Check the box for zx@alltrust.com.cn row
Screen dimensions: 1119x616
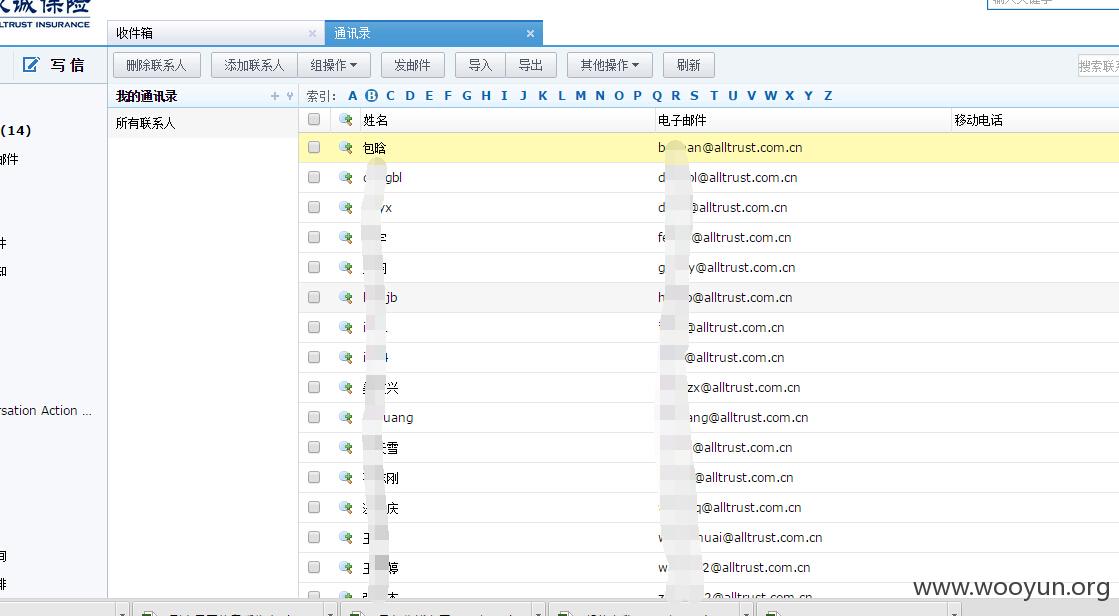click(x=314, y=387)
